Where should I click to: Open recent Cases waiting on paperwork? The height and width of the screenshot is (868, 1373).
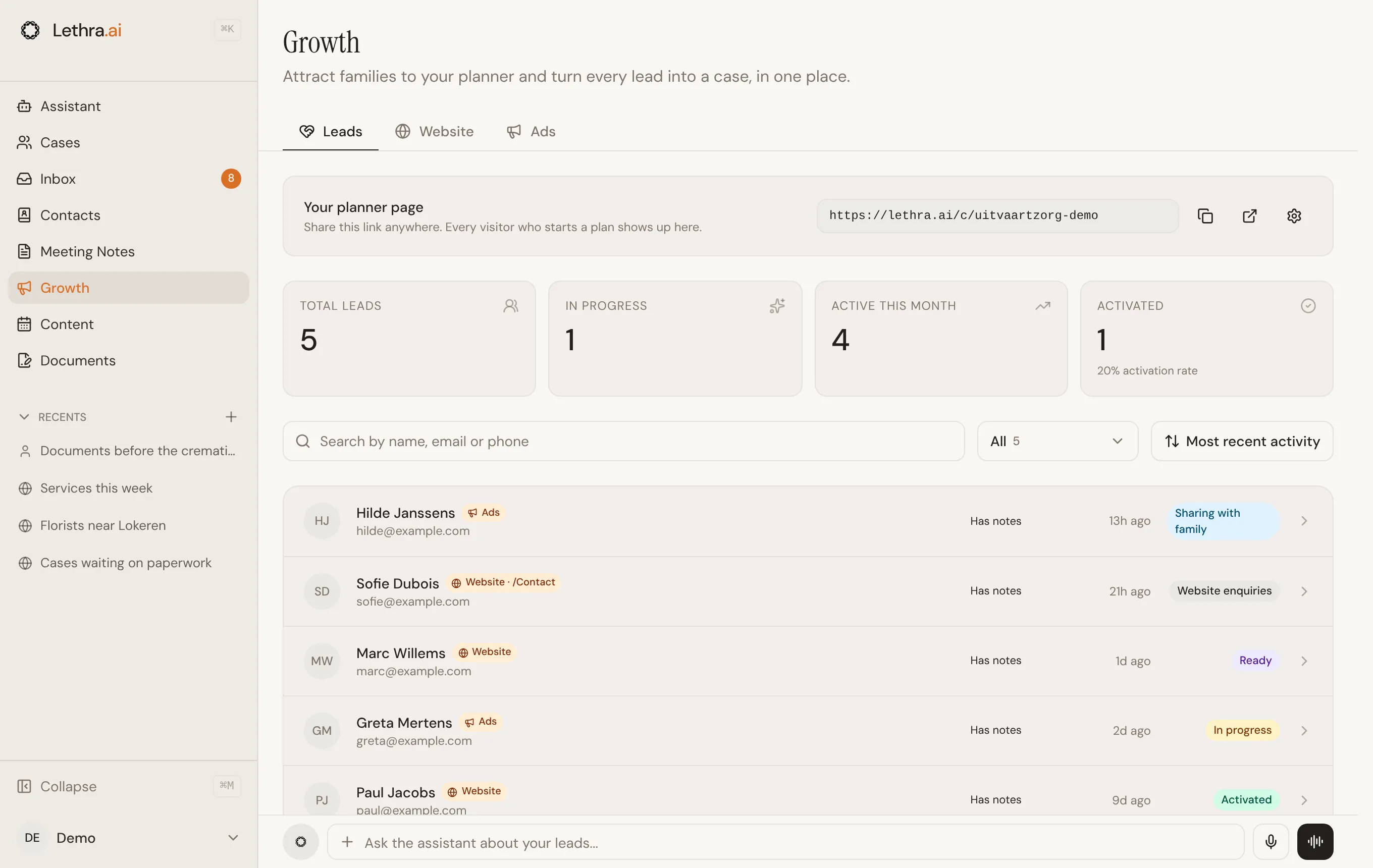(128, 563)
